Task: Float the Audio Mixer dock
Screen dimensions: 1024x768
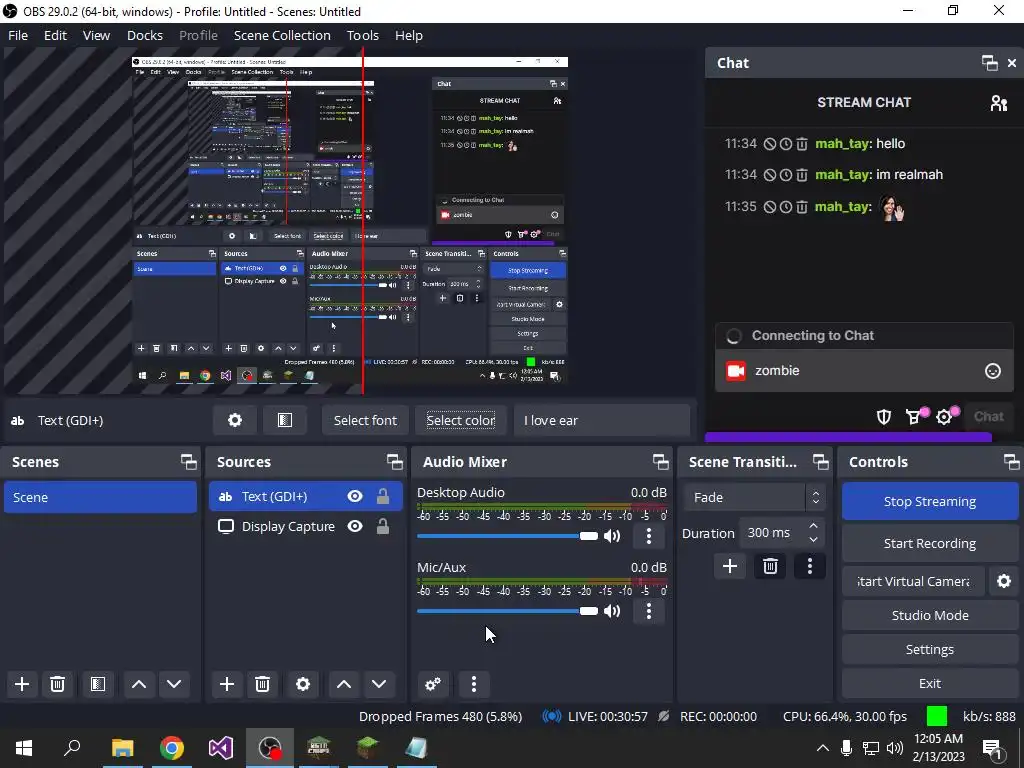Action: tap(660, 462)
